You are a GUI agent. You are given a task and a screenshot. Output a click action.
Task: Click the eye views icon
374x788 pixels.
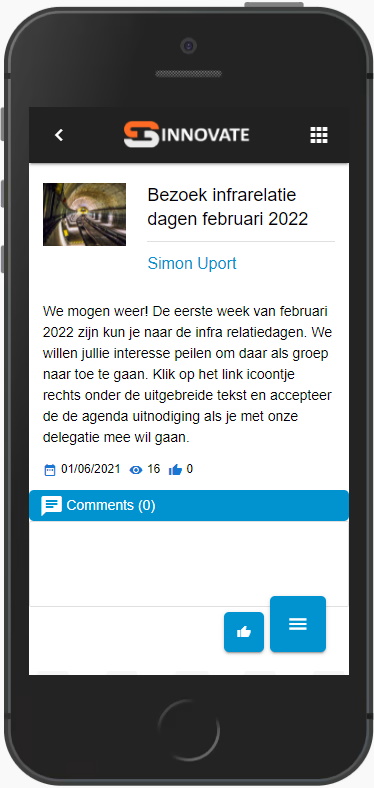(136, 470)
